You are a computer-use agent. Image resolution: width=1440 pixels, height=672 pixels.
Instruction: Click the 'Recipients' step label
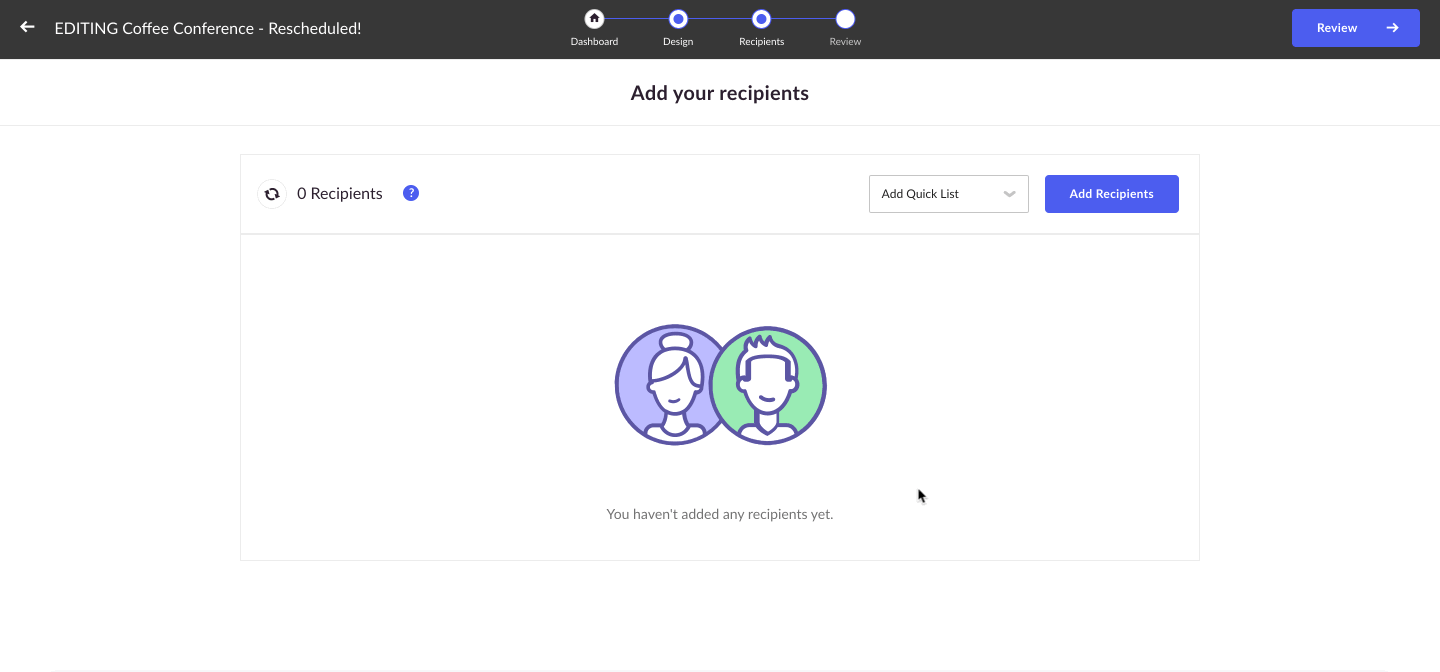[761, 42]
